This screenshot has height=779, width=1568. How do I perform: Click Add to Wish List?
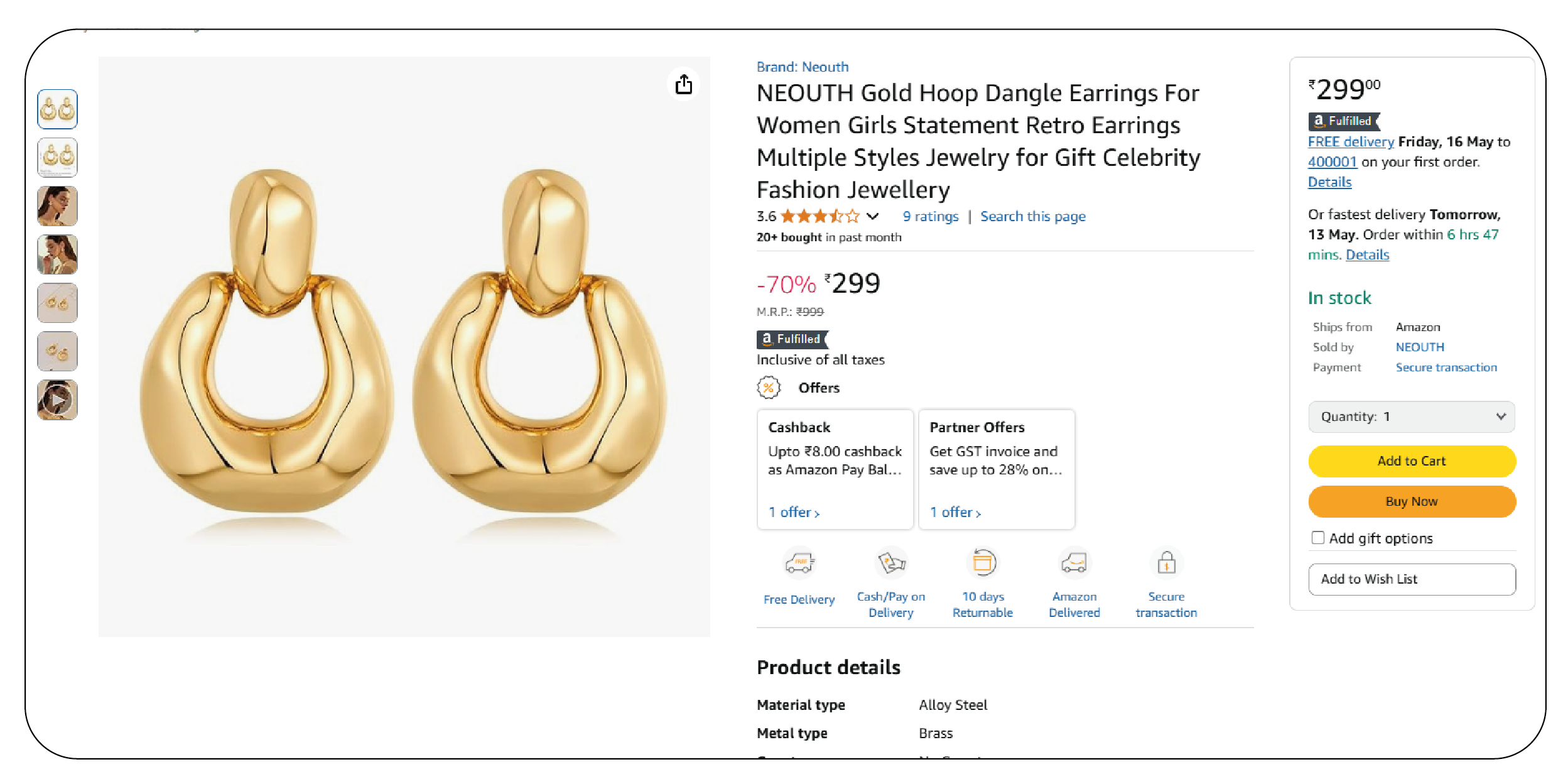click(x=1411, y=579)
